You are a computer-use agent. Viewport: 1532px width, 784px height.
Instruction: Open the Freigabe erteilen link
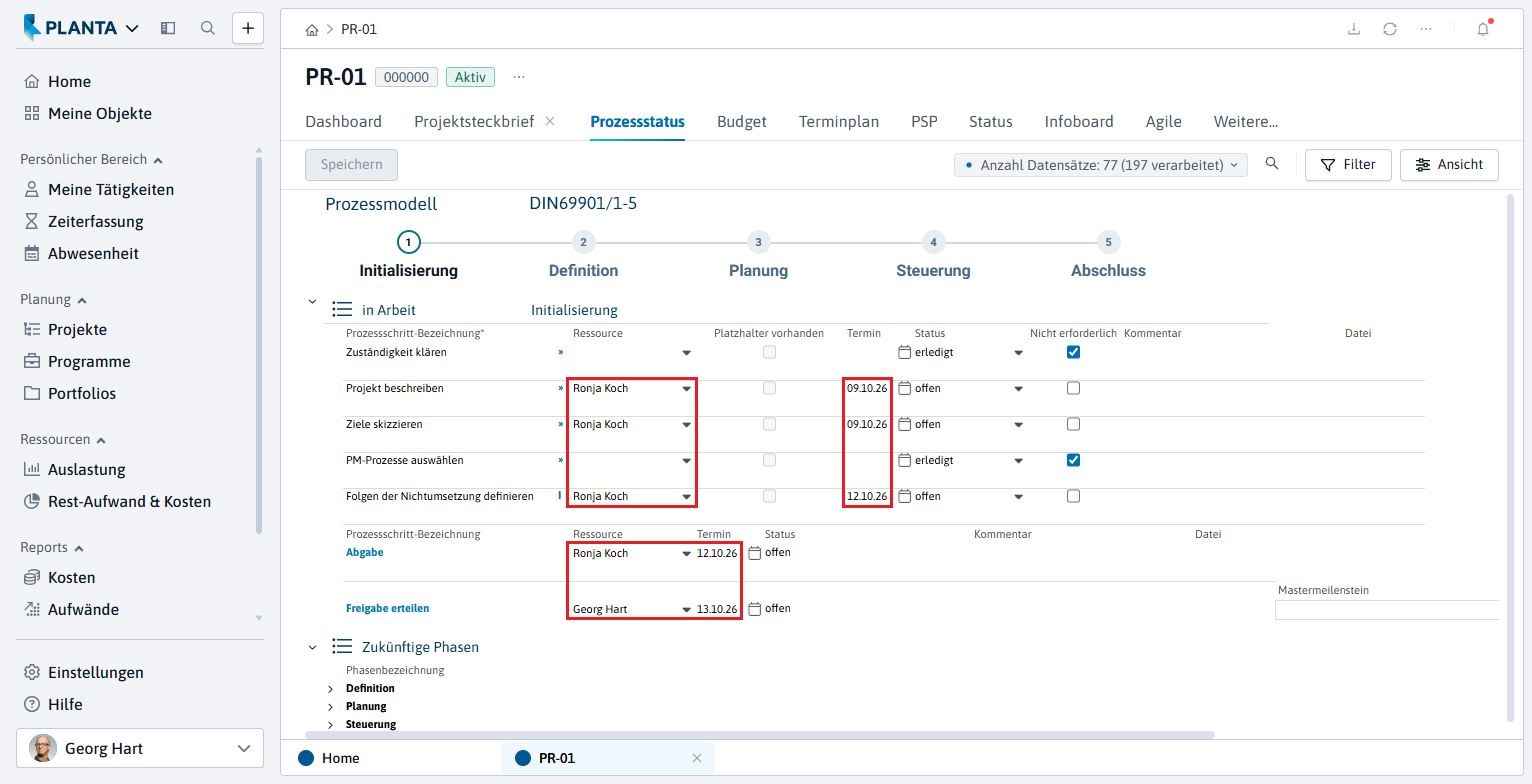pyautogui.click(x=388, y=609)
